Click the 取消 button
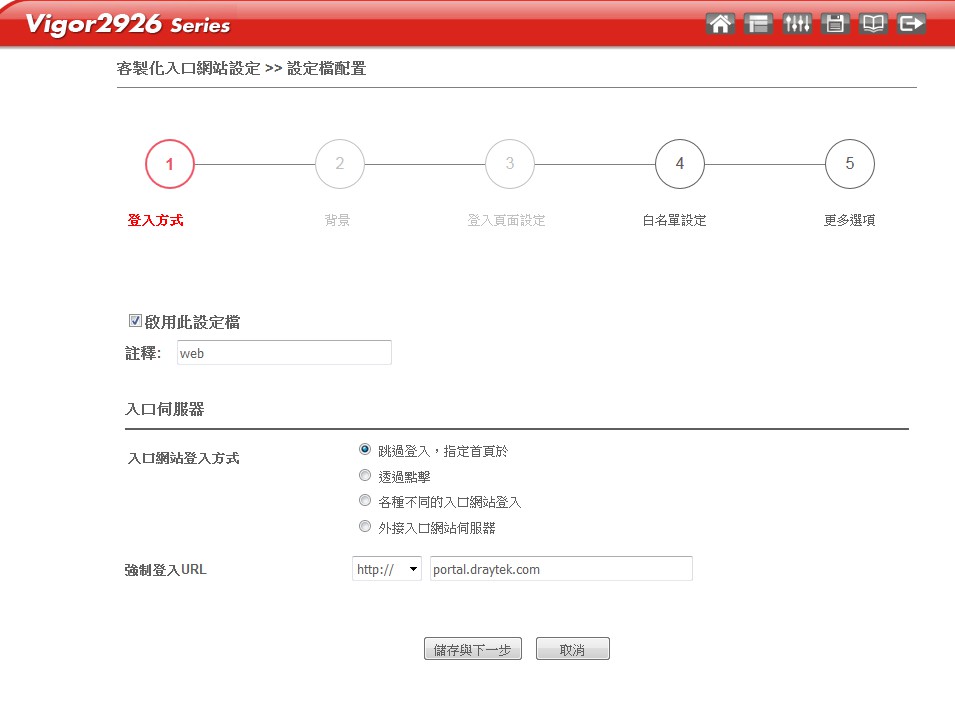This screenshot has width=955, height=709. [572, 649]
